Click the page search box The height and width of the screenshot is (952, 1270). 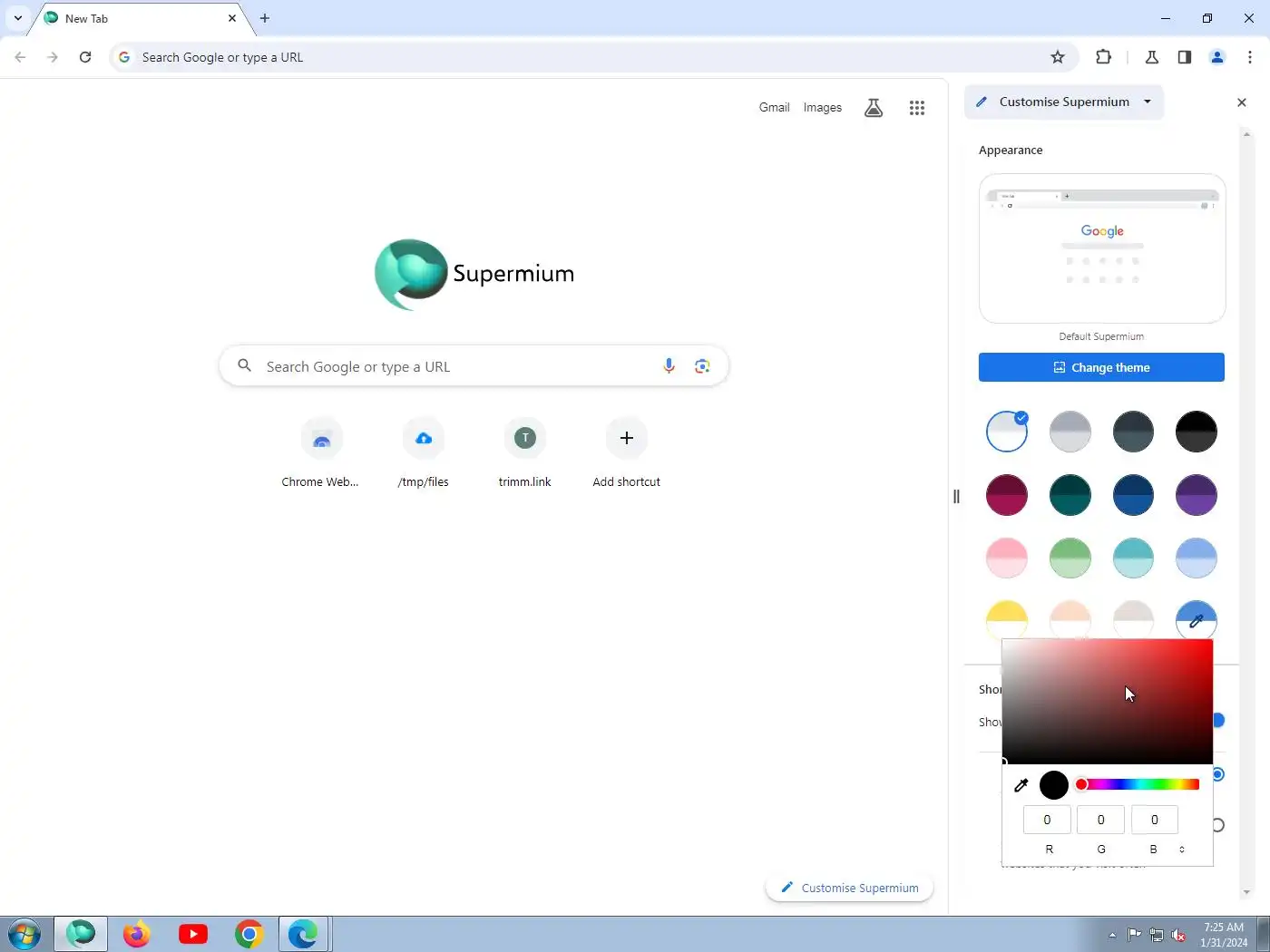click(x=474, y=366)
